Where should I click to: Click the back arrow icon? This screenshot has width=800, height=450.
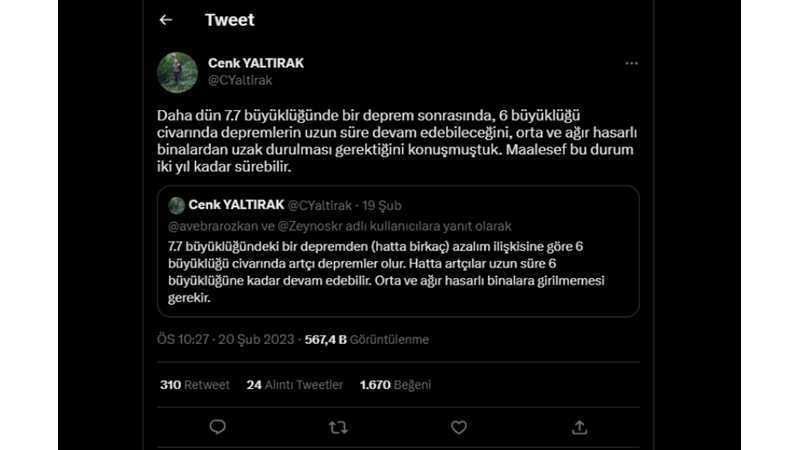point(166,20)
